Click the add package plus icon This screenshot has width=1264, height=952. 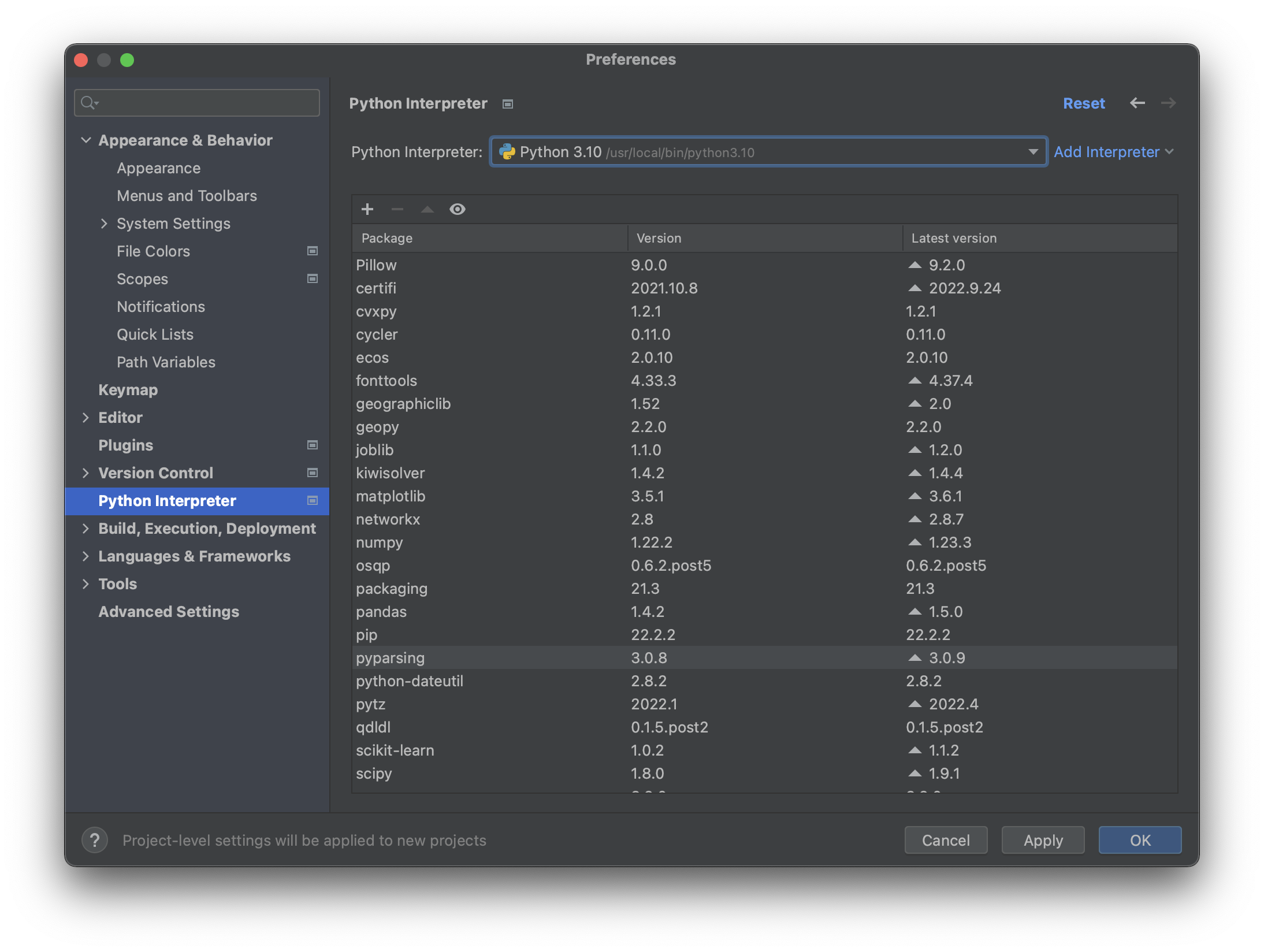click(x=367, y=209)
